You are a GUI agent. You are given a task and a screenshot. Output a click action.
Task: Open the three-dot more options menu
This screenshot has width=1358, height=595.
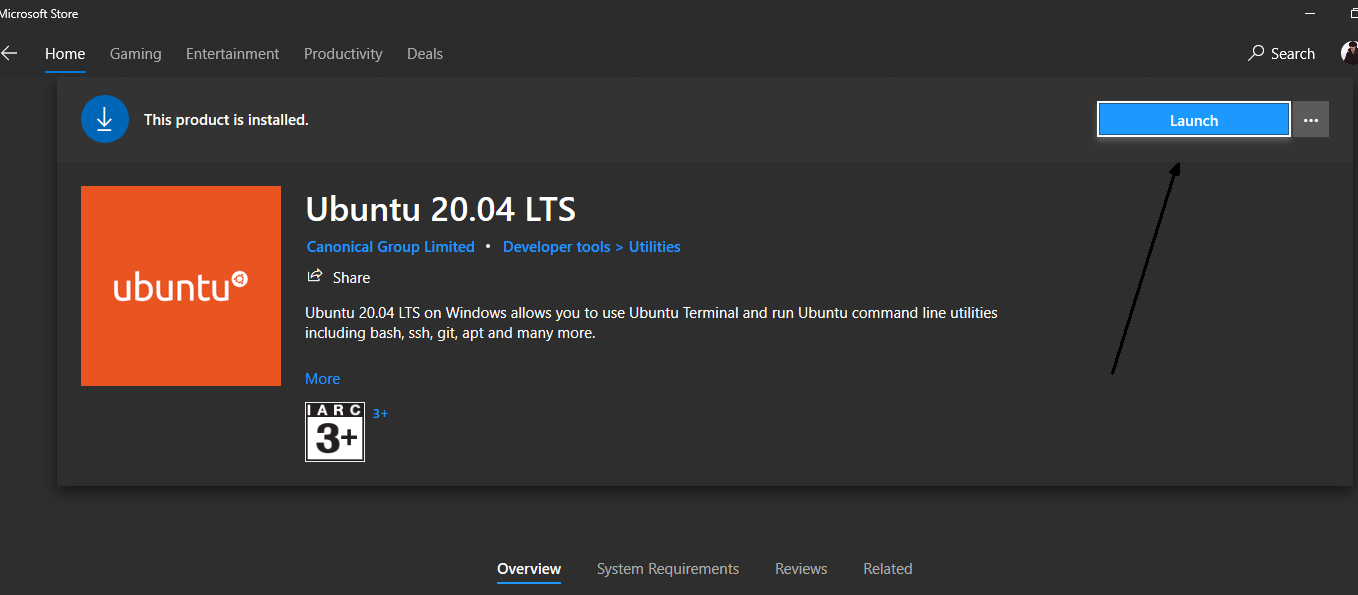(1311, 120)
